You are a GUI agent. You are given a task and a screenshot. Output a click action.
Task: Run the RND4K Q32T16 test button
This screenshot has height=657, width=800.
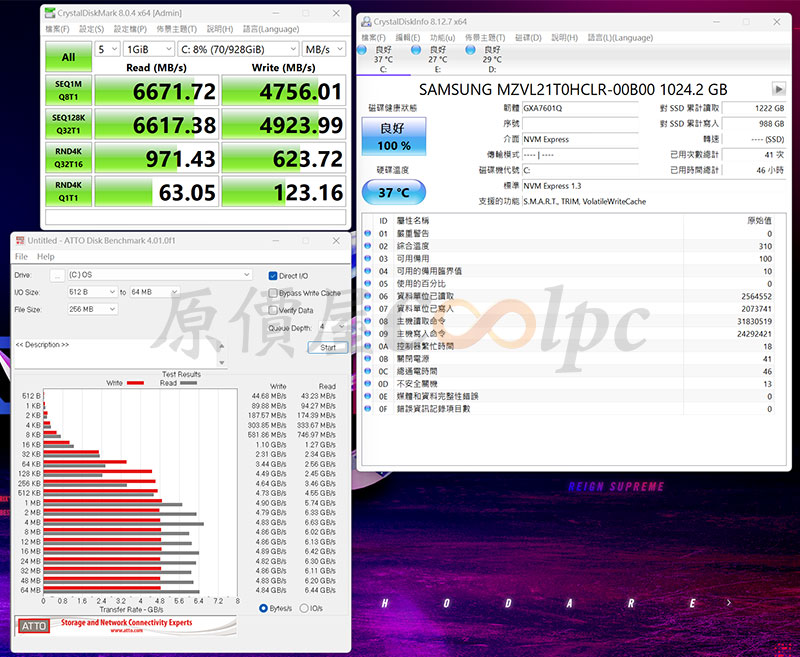pyautogui.click(x=68, y=158)
